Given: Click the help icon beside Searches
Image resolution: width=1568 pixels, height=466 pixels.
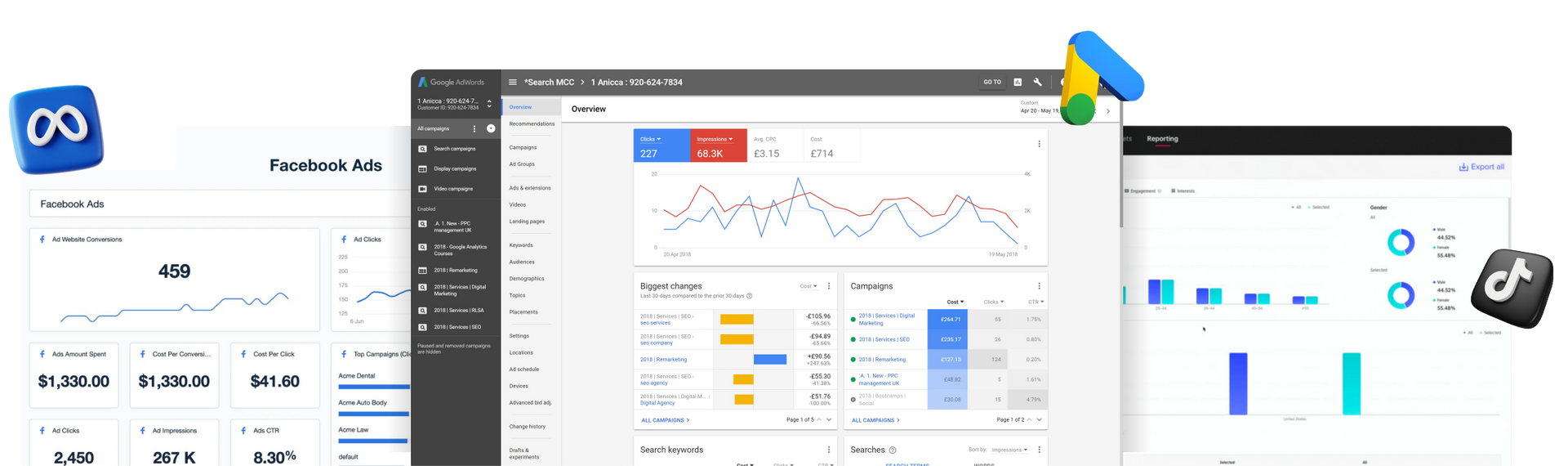Looking at the screenshot, I should pyautogui.click(x=893, y=450).
